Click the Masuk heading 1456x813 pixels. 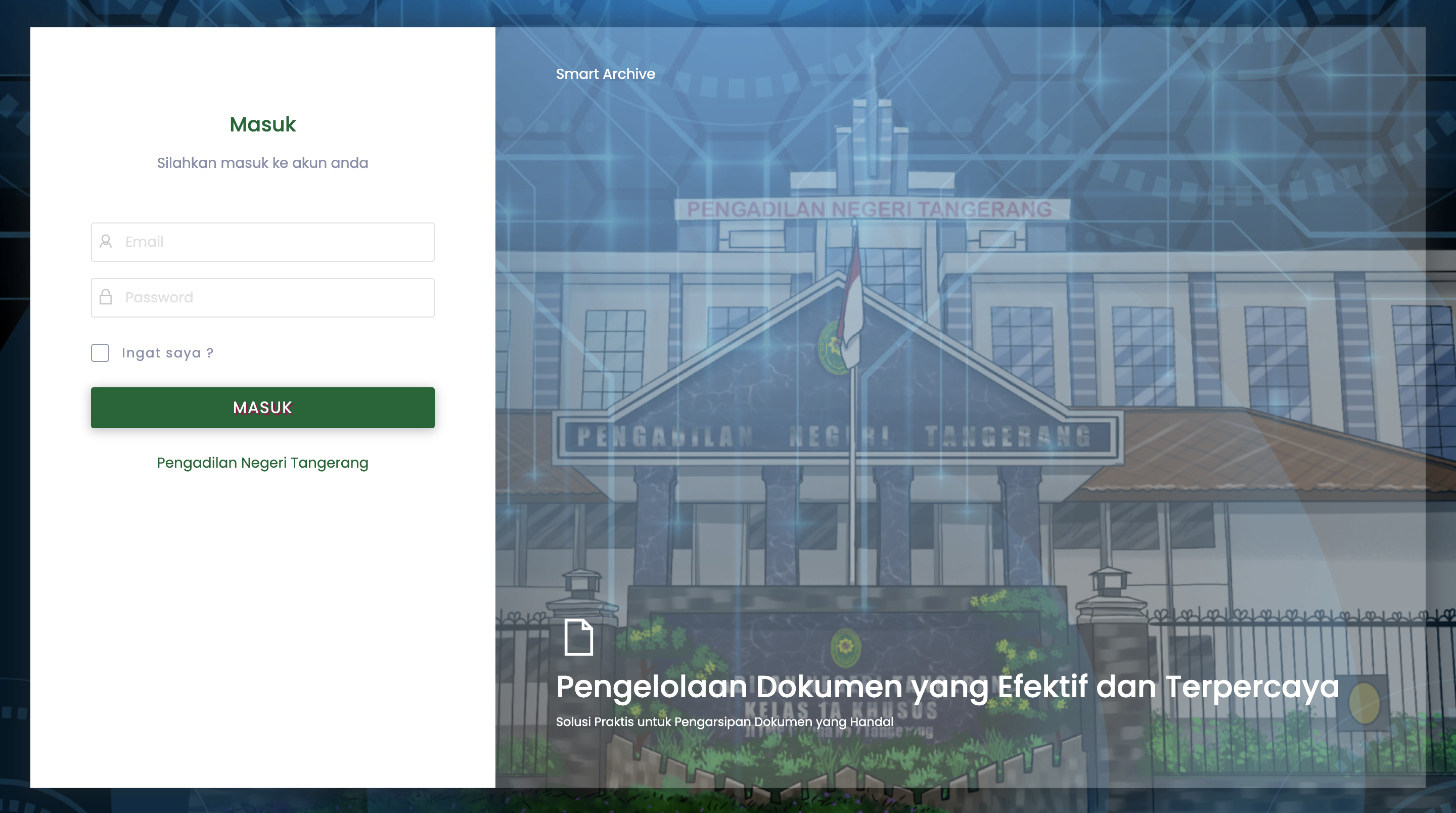[262, 124]
